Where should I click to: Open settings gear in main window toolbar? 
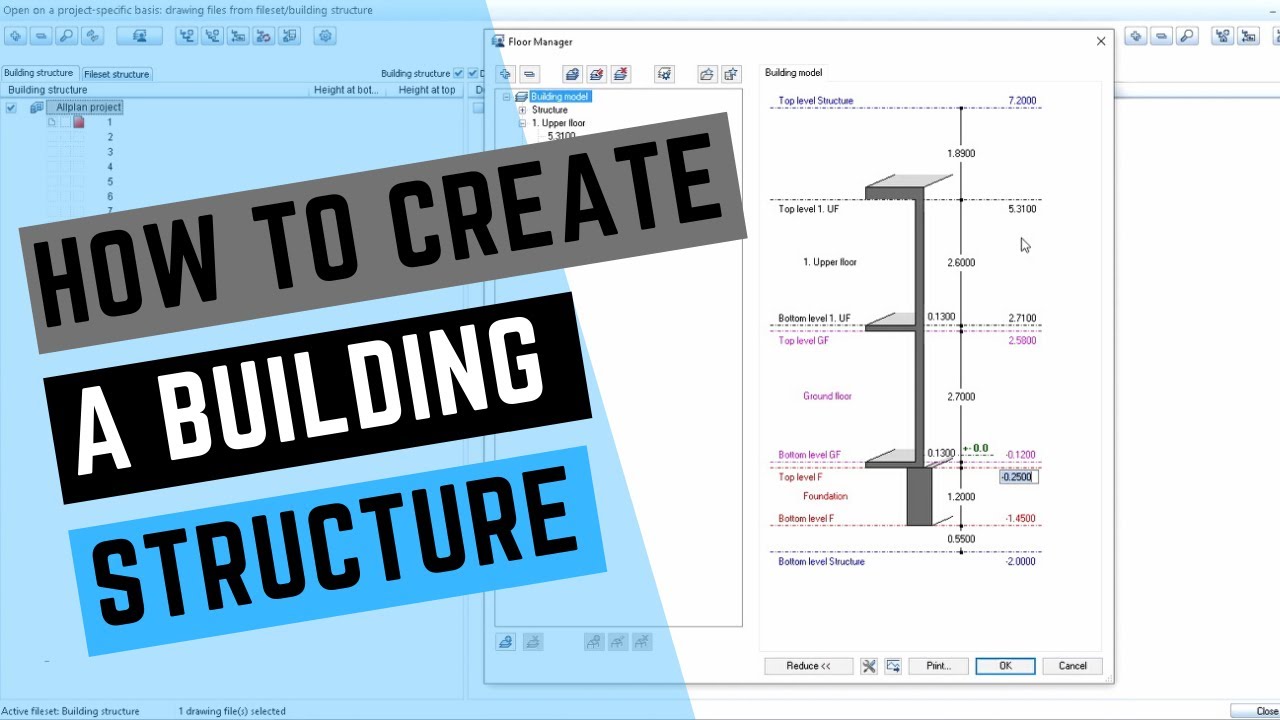(324, 36)
